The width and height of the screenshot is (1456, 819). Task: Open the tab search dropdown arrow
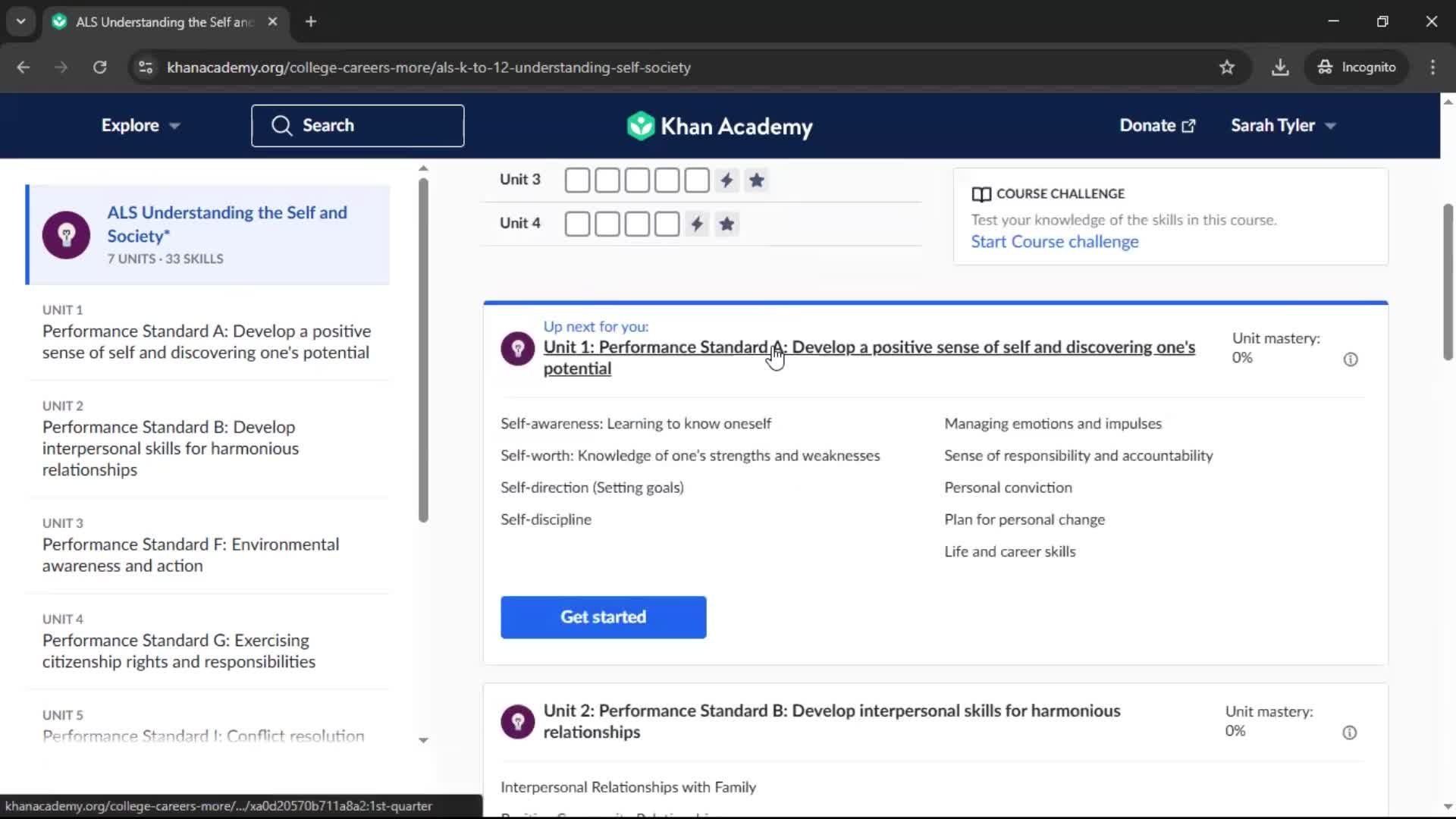click(21, 22)
